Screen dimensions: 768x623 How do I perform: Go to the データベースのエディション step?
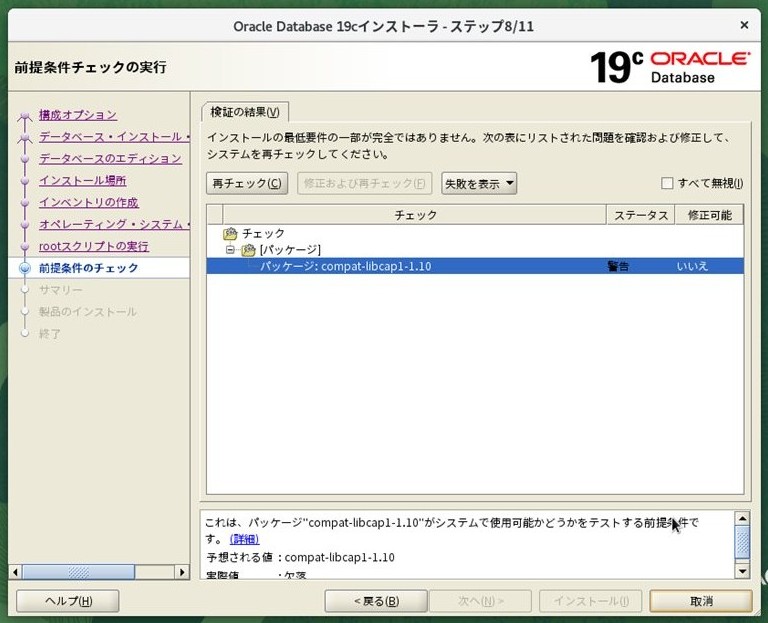110,159
